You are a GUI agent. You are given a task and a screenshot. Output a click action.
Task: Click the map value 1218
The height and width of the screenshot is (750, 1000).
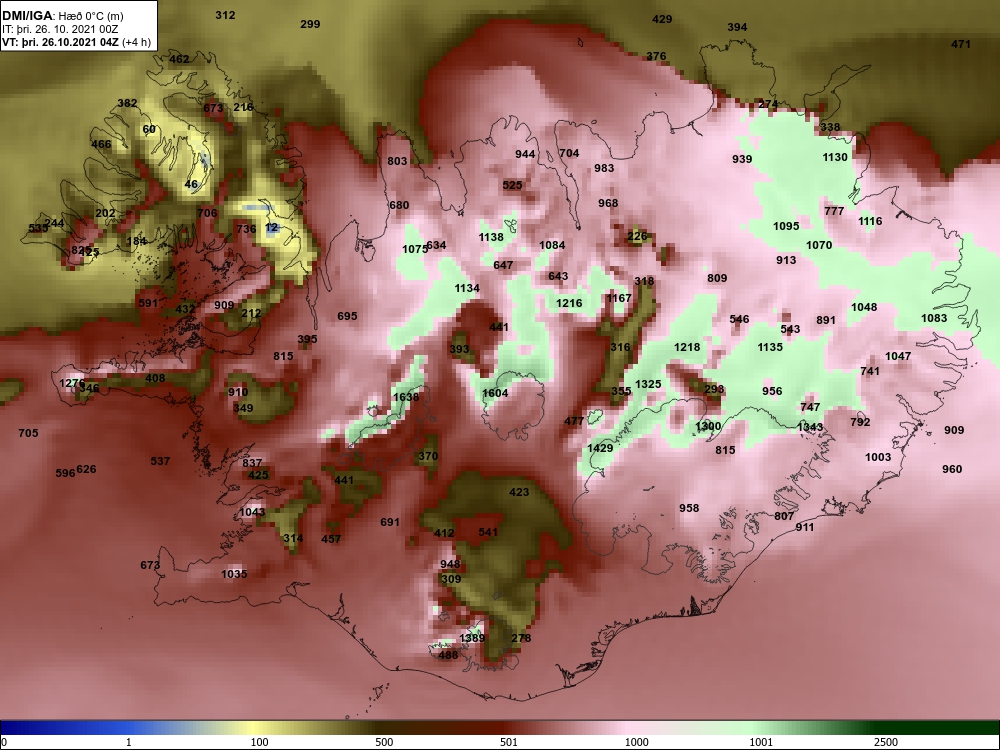coord(687,347)
